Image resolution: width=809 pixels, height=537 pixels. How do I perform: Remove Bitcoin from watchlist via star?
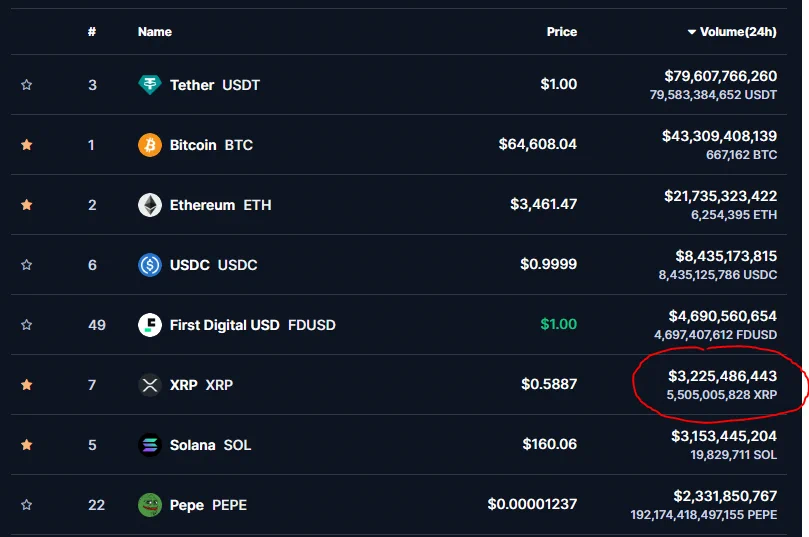point(26,145)
